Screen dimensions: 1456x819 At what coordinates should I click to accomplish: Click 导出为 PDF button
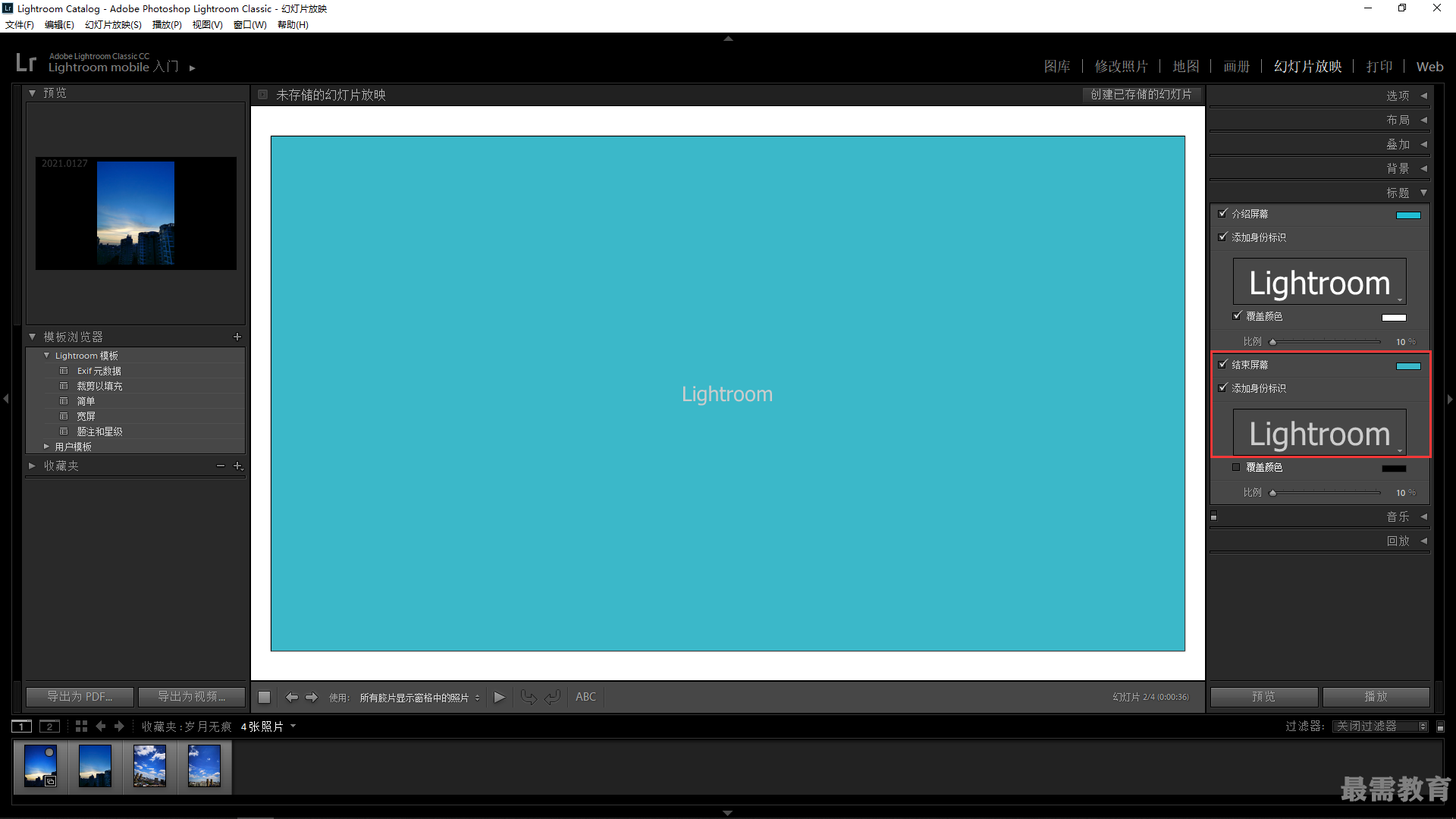(x=80, y=697)
